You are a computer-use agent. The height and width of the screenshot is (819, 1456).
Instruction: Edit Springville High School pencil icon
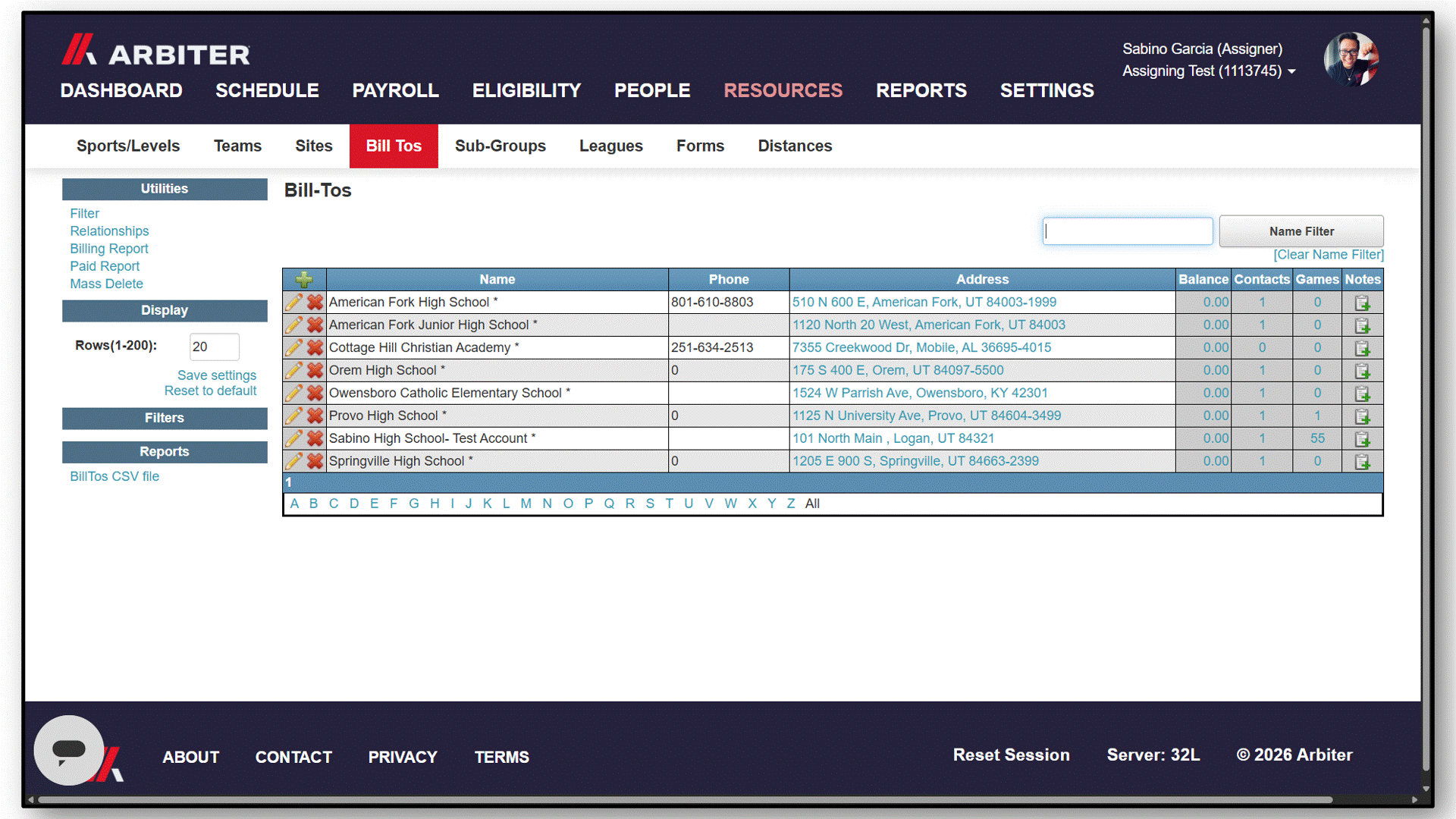294,462
